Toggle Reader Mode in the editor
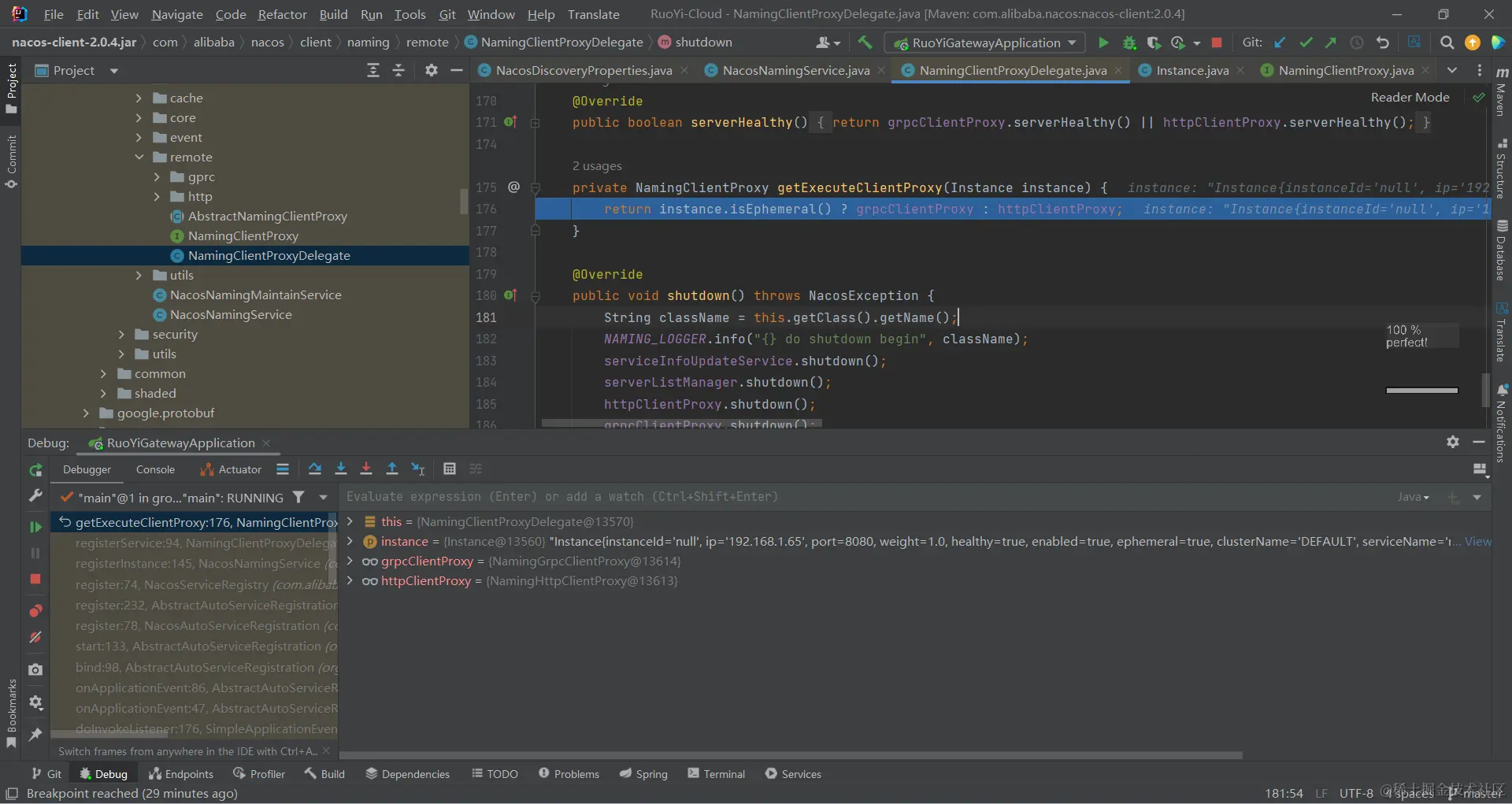The image size is (1512, 804). point(1410,98)
